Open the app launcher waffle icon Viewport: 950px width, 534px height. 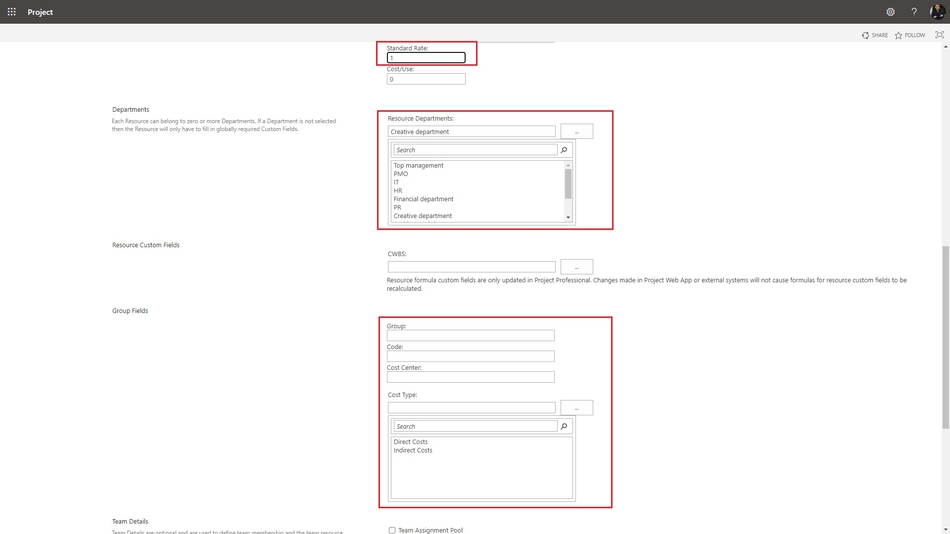coord(12,12)
